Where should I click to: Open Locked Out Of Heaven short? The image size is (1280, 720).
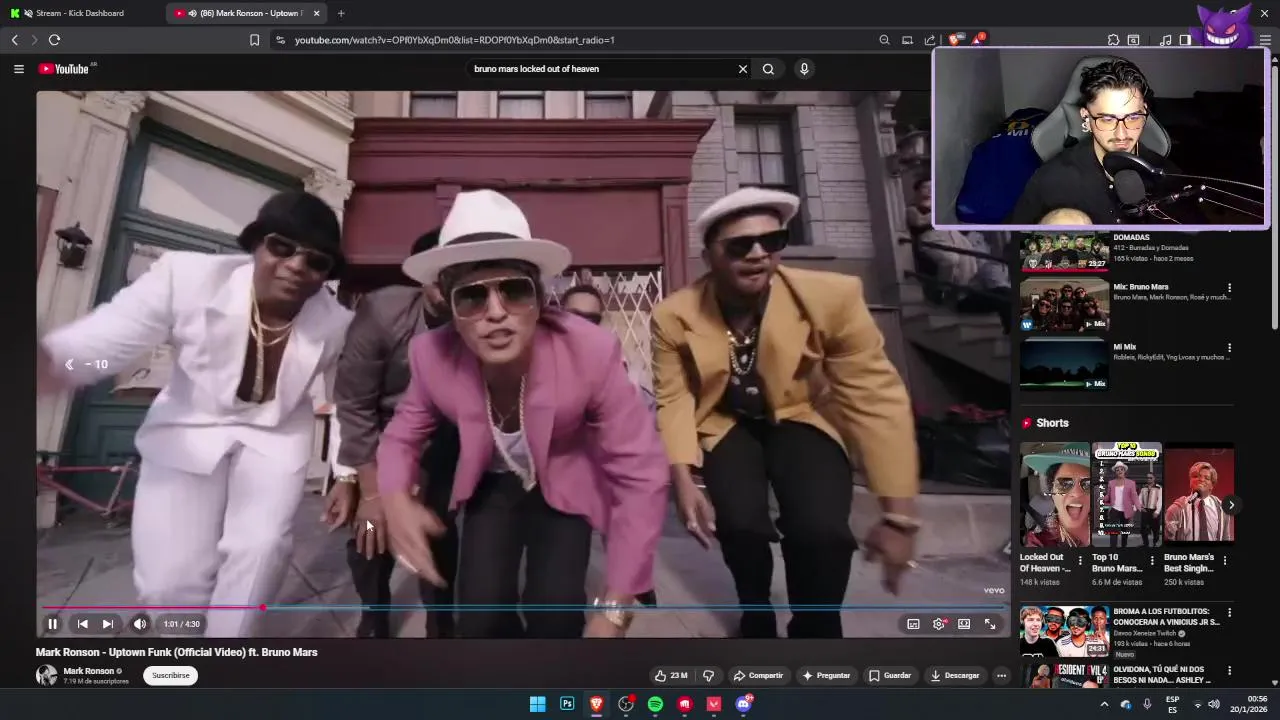pyautogui.click(x=1055, y=494)
